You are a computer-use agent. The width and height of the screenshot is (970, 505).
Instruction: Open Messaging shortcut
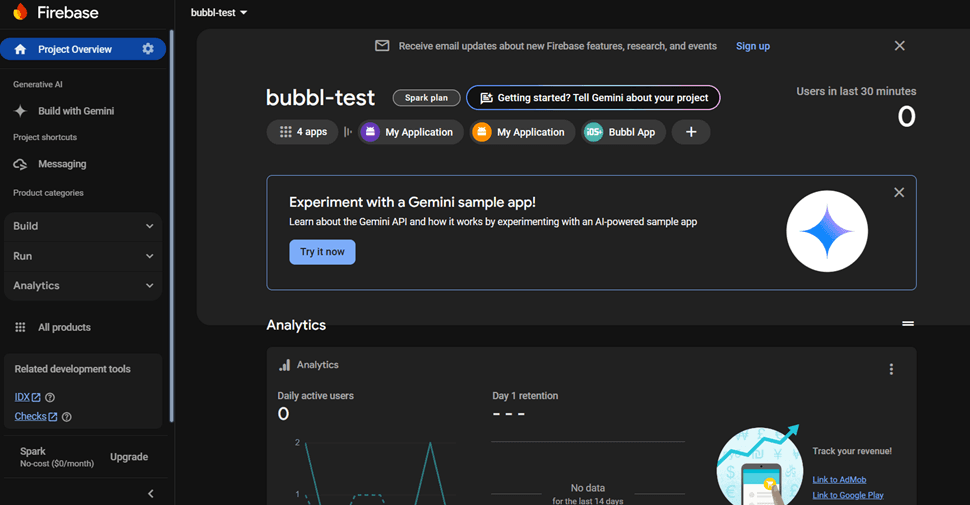click(62, 164)
